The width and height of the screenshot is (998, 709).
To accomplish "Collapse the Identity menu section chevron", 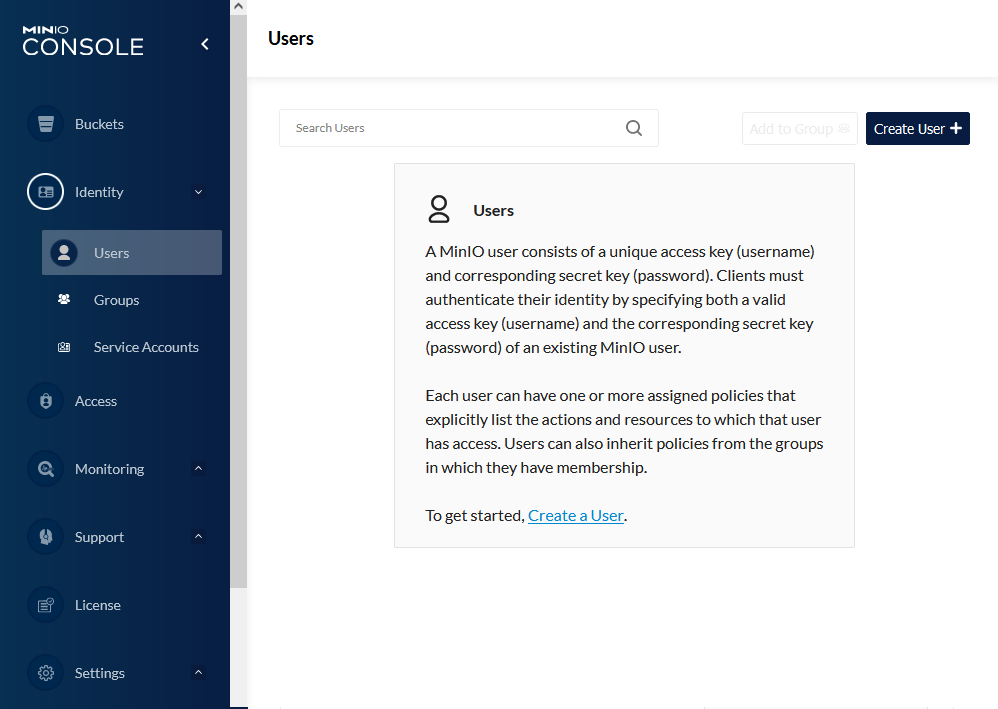I will tap(198, 192).
